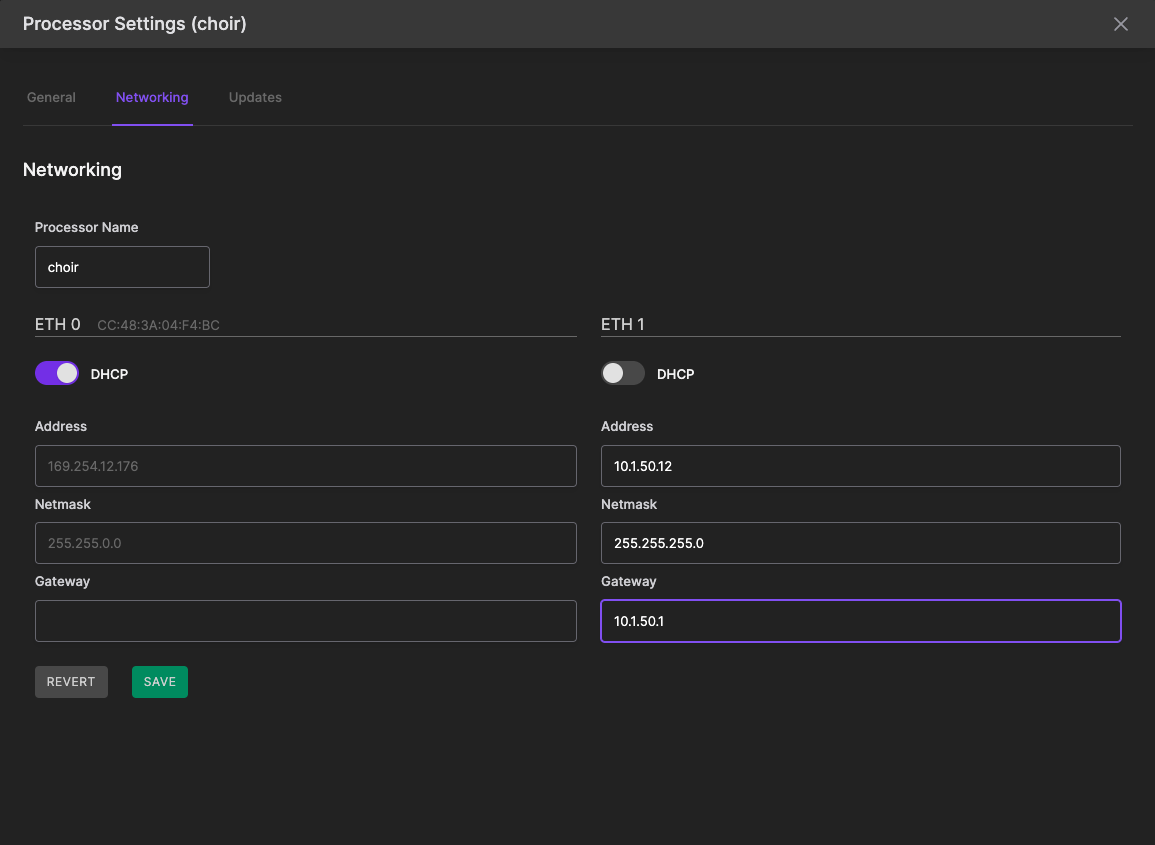Click the ETH 1 Address field with 10.1.50.12
Image resolution: width=1155 pixels, height=845 pixels.
tap(860, 466)
